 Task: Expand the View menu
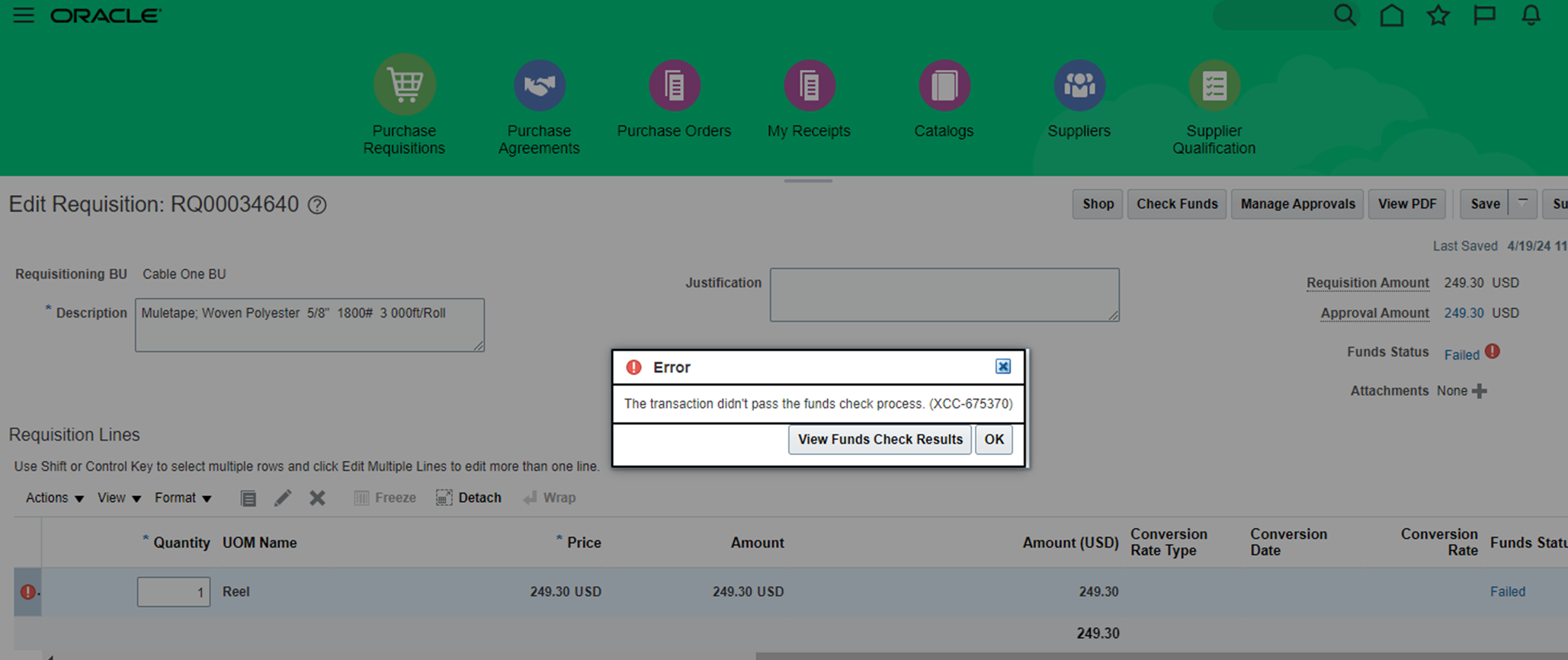point(119,498)
